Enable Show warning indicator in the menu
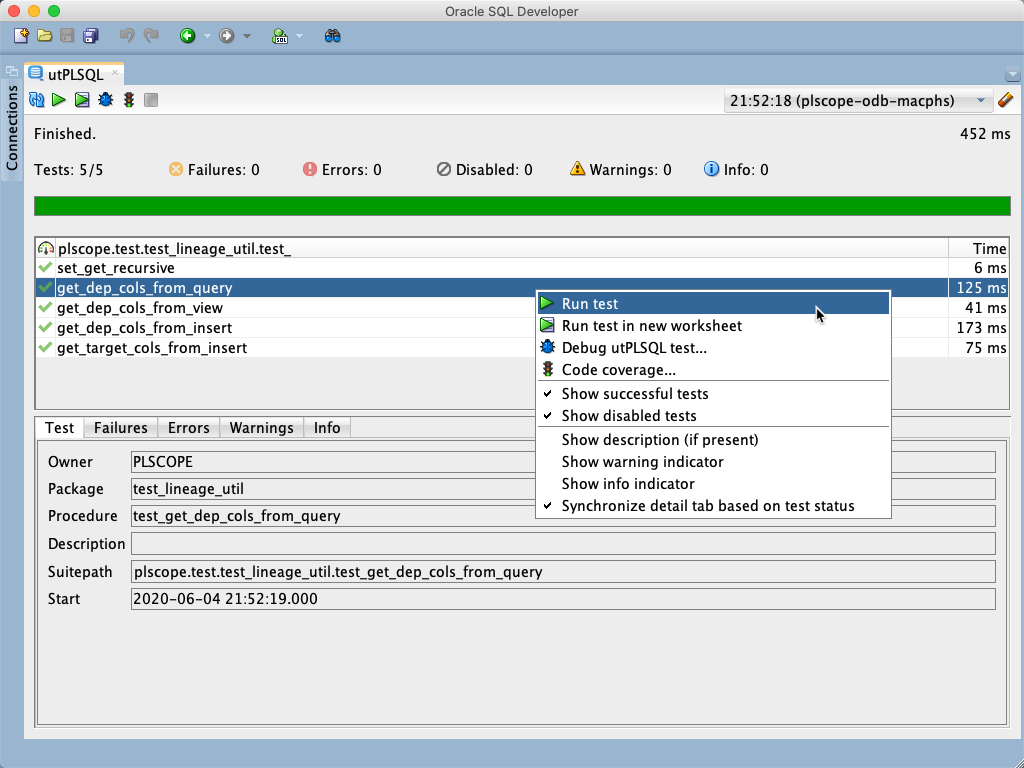This screenshot has height=768, width=1024. [641, 462]
